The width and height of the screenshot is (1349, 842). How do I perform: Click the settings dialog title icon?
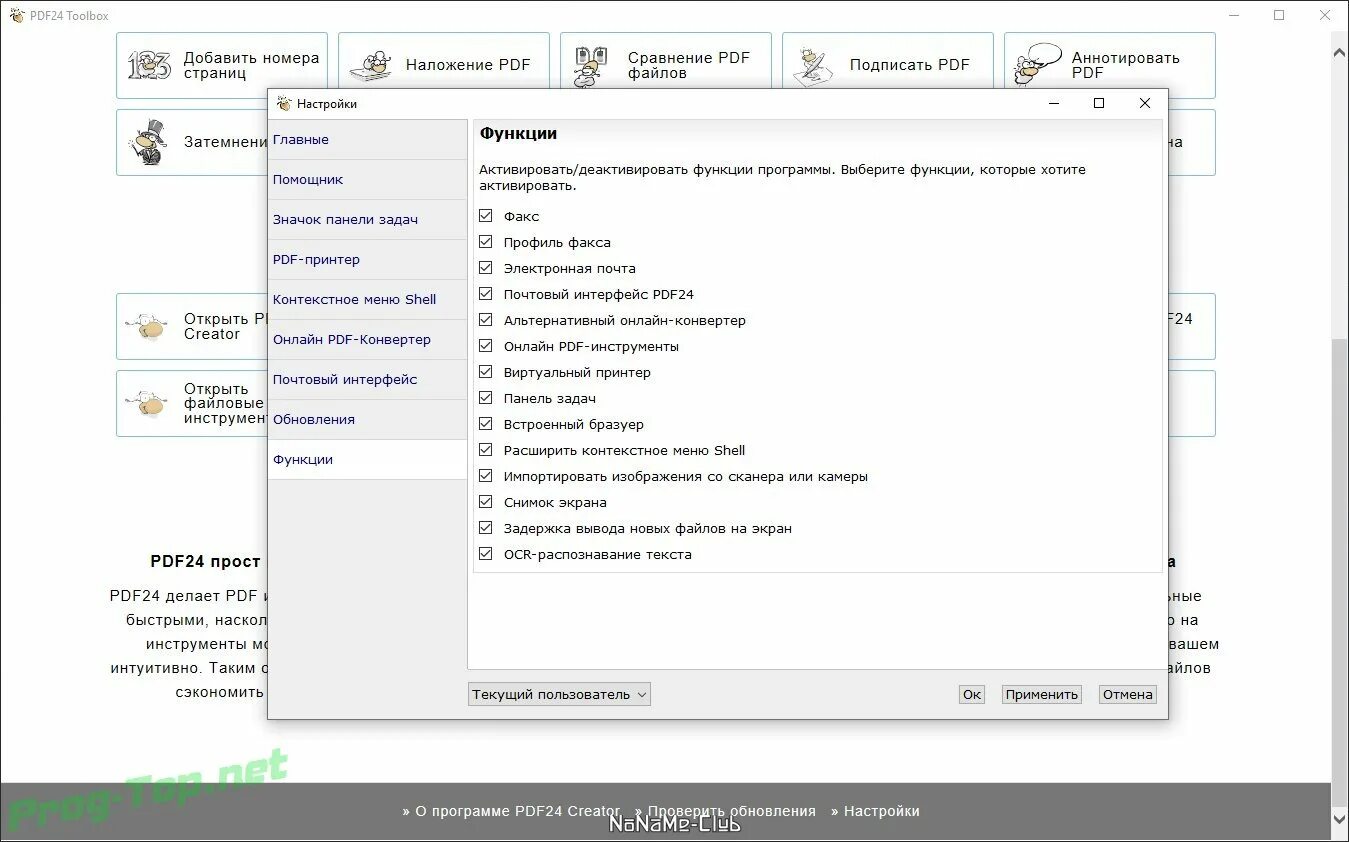click(284, 103)
